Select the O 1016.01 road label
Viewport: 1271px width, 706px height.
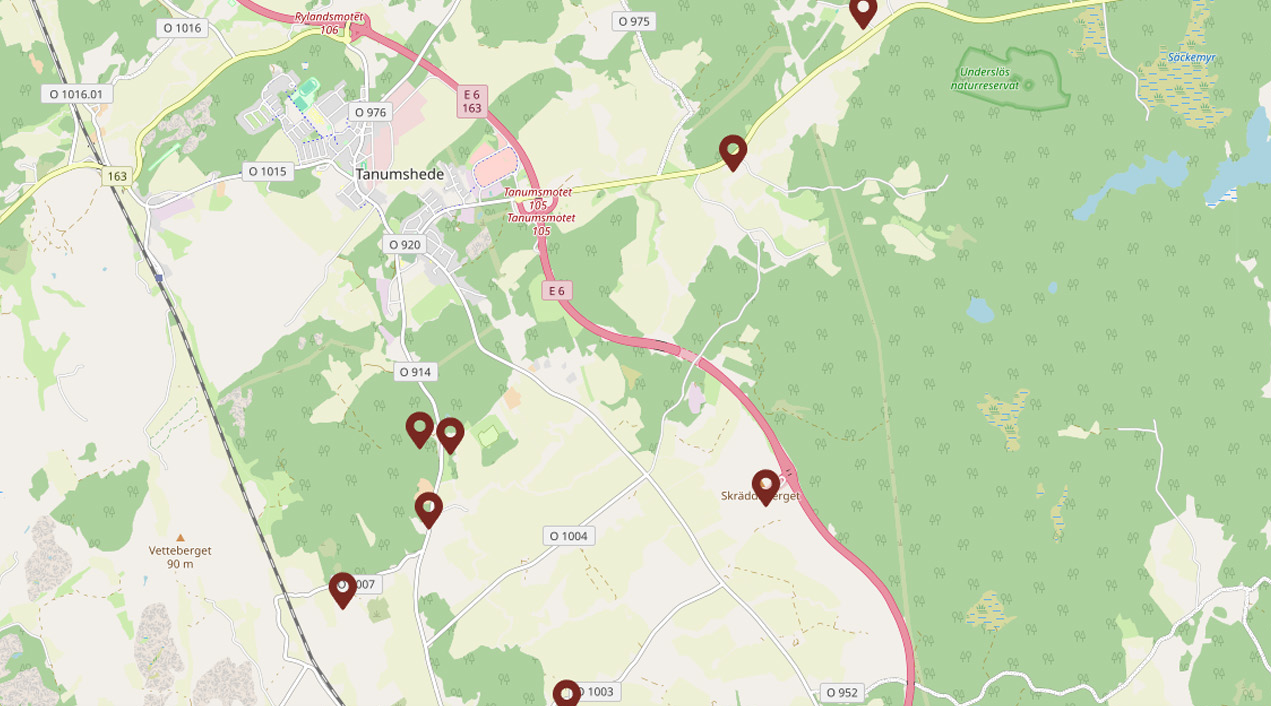pyautogui.click(x=76, y=94)
